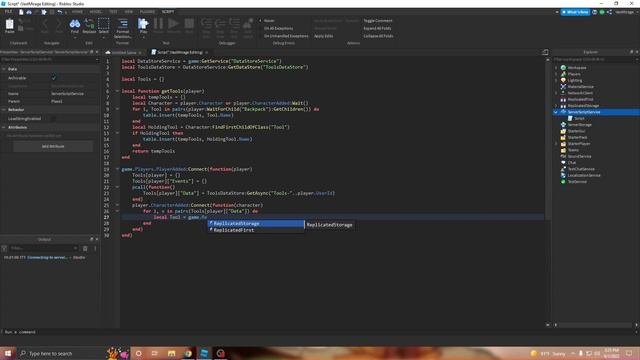Click the Paste clipboard icon
This screenshot has height=360, width=640.
click(9, 25)
